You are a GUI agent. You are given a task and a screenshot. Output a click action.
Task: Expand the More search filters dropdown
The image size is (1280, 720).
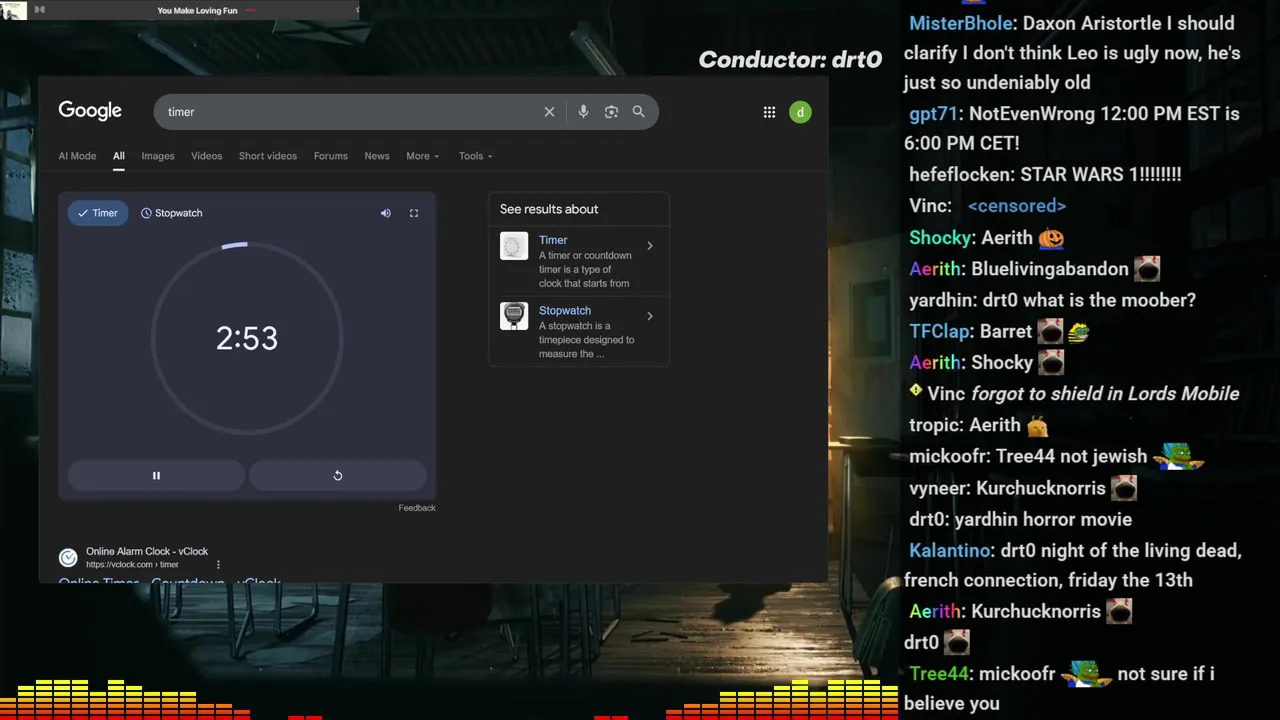point(422,156)
